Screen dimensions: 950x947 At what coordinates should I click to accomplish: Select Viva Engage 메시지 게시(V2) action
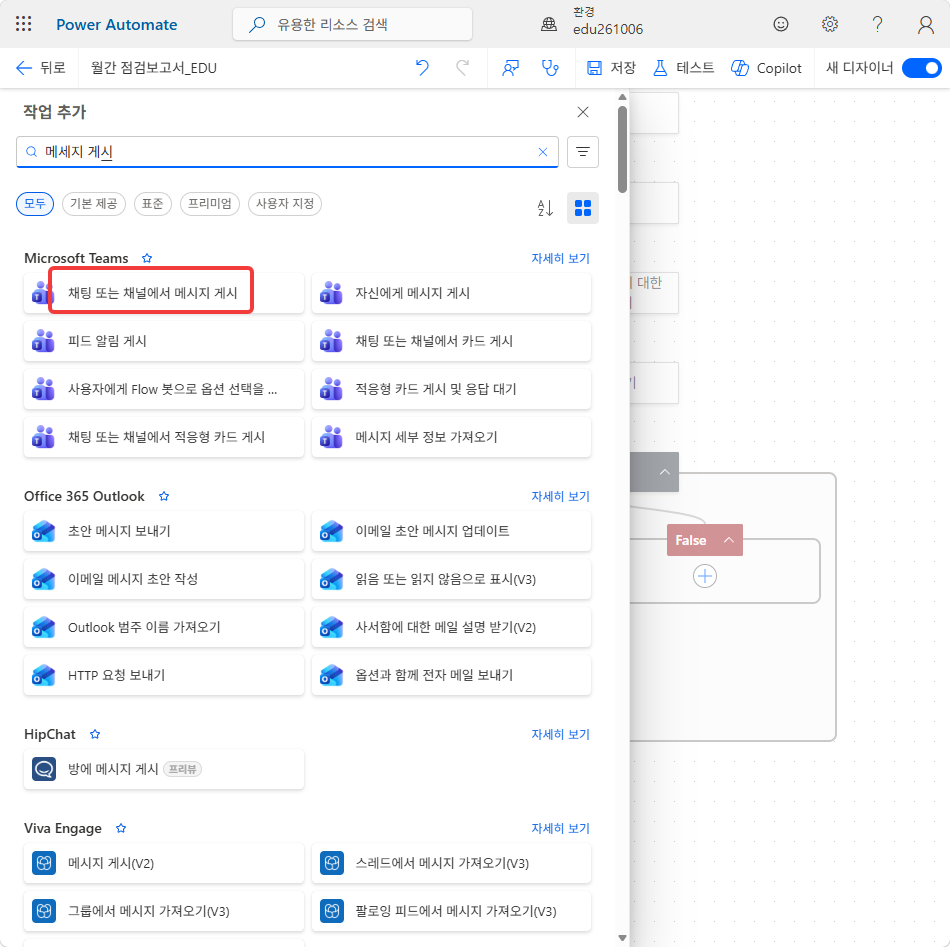pyautogui.click(x=164, y=863)
